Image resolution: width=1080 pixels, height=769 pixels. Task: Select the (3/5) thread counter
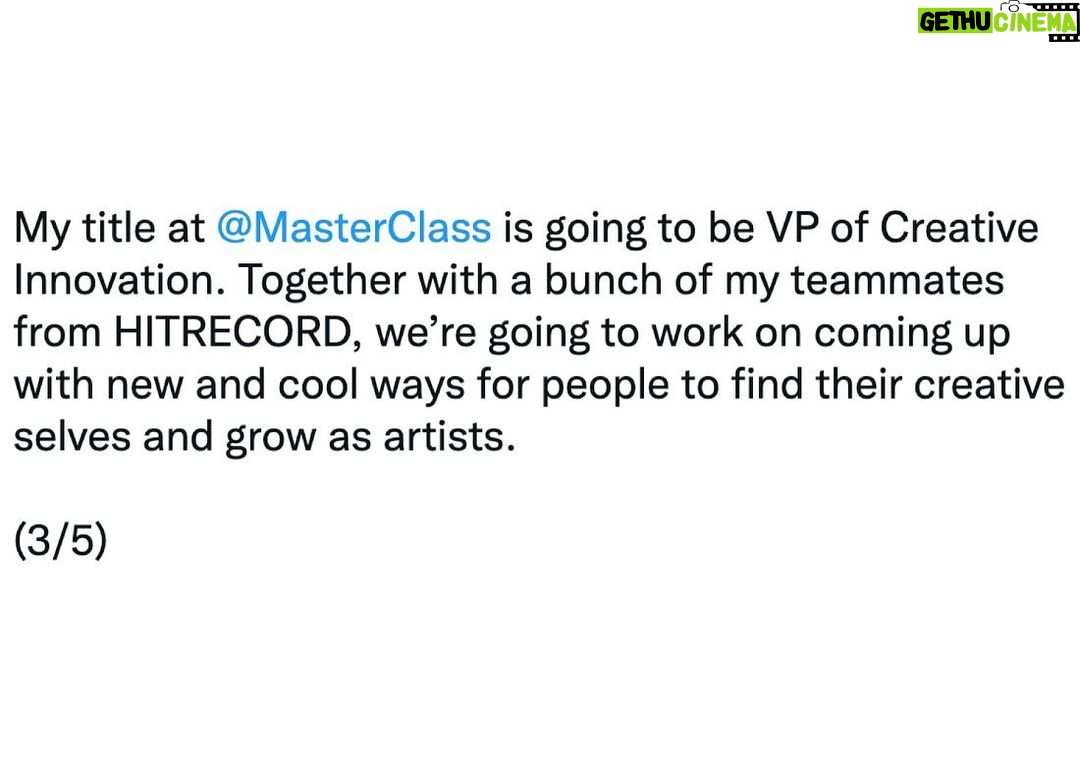tap(61, 541)
